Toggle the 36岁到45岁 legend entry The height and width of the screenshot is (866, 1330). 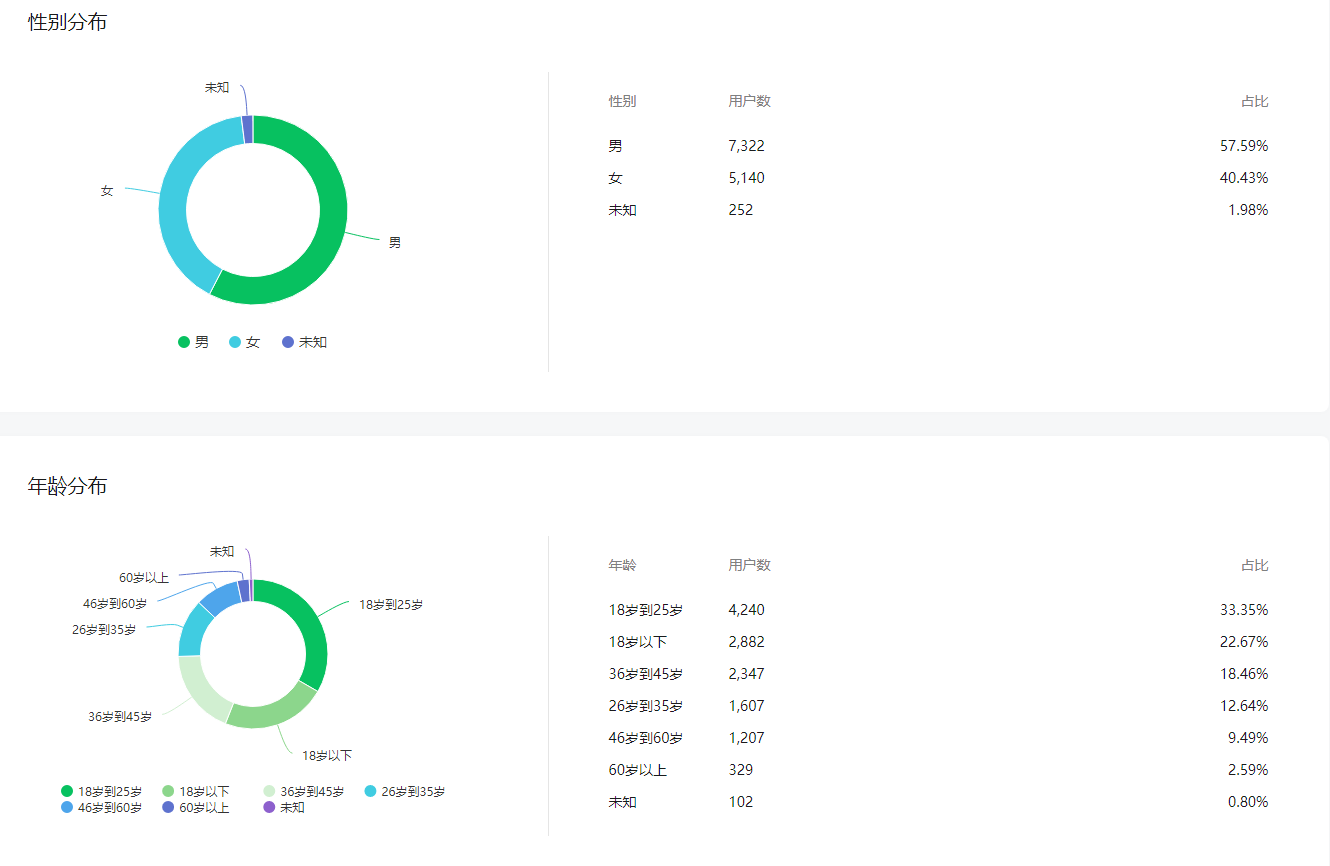click(304, 791)
